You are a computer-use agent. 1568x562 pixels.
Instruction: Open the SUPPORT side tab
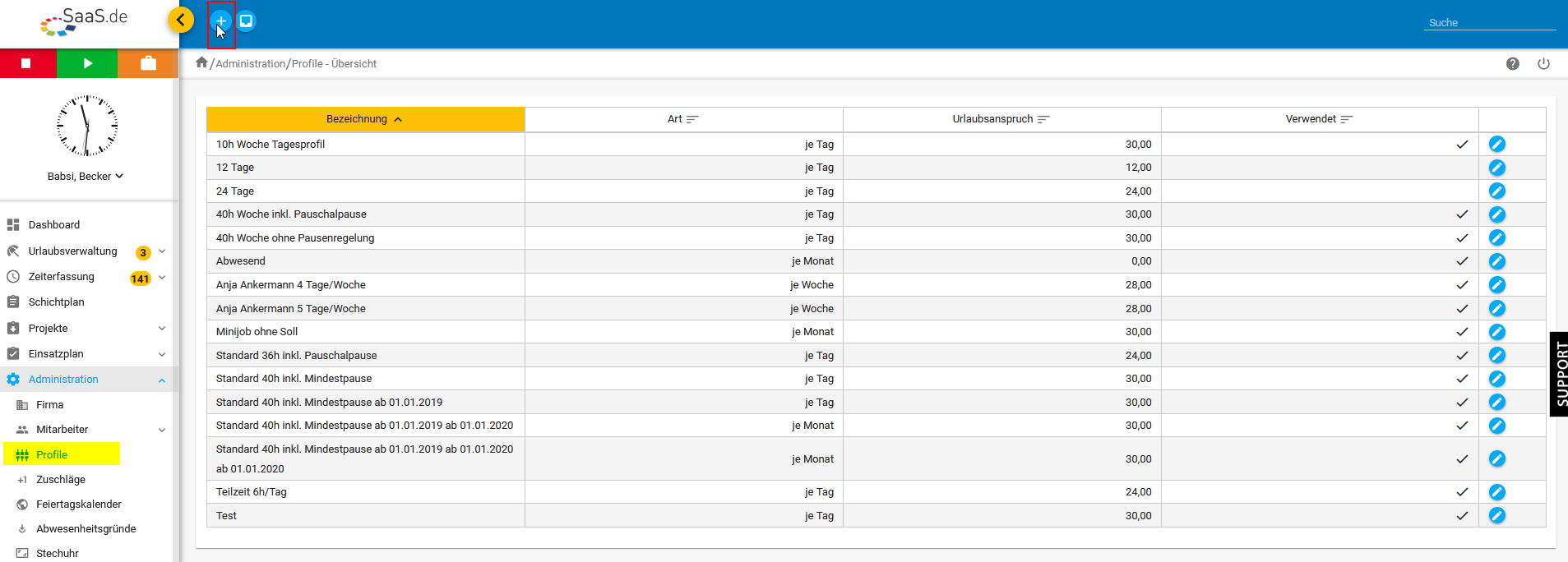tap(1559, 374)
